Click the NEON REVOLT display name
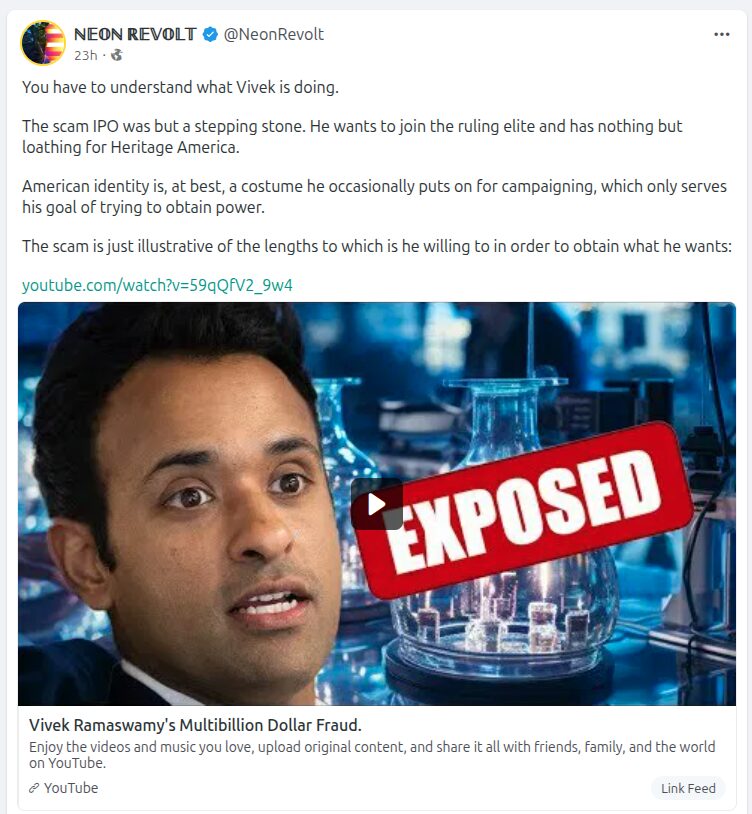 [x=135, y=34]
